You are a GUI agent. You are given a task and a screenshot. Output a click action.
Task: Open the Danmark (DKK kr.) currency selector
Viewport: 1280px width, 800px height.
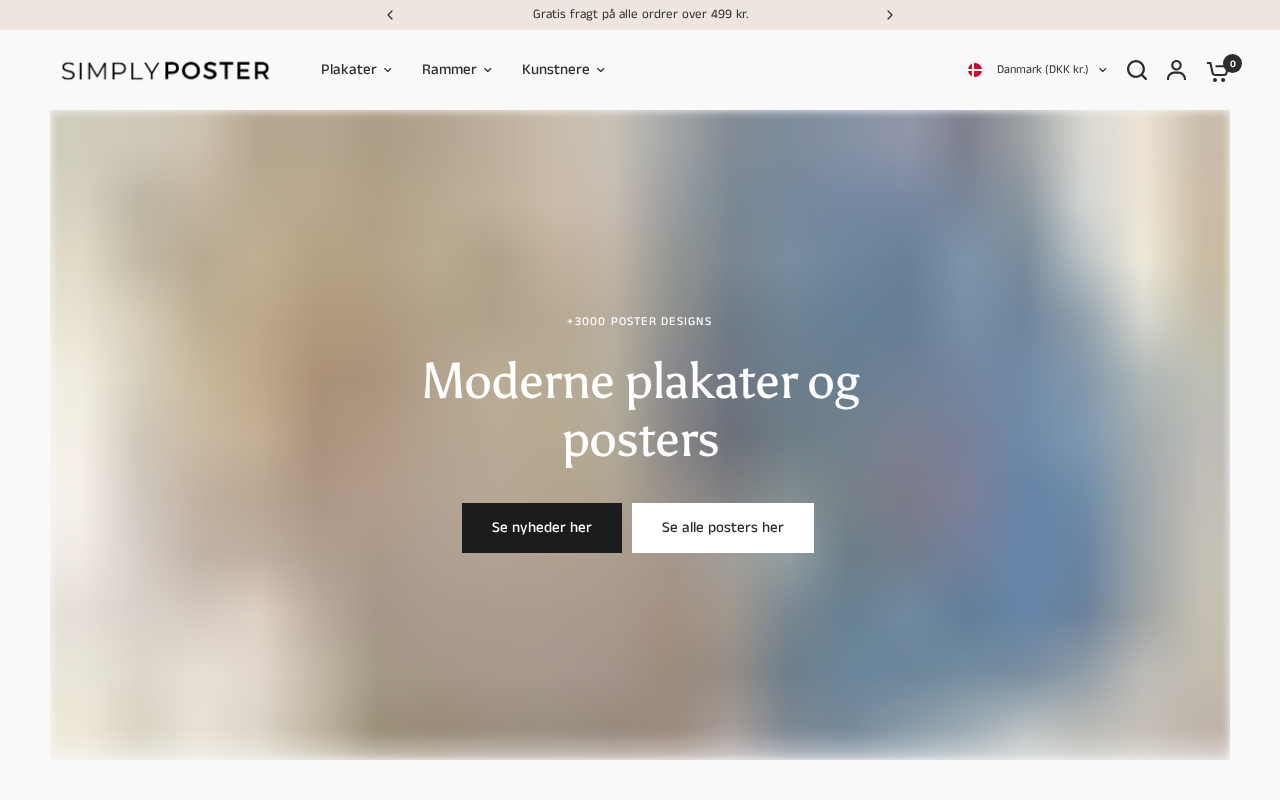1037,70
